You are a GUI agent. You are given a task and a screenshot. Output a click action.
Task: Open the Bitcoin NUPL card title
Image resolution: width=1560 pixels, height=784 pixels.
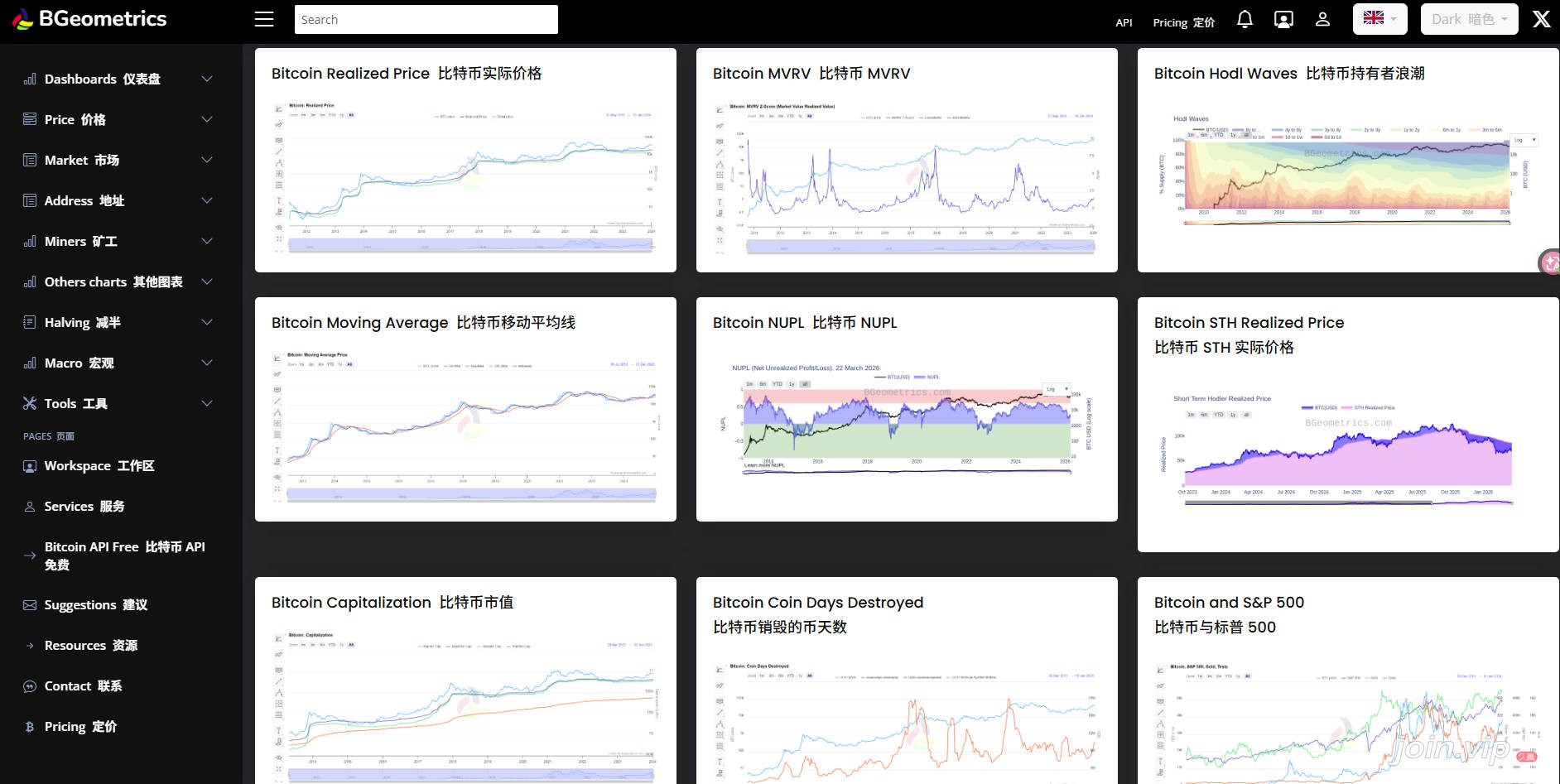point(805,323)
